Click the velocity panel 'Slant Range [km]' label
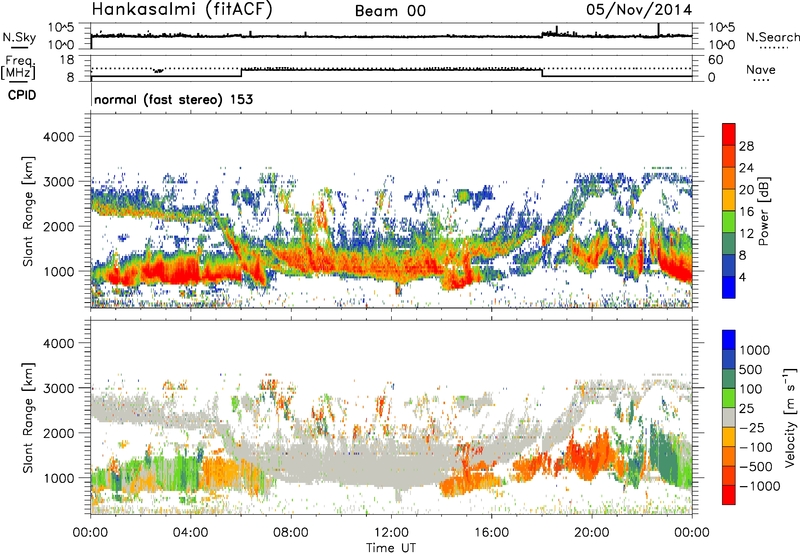Screen dimensions: 800x554 click(x=28, y=417)
